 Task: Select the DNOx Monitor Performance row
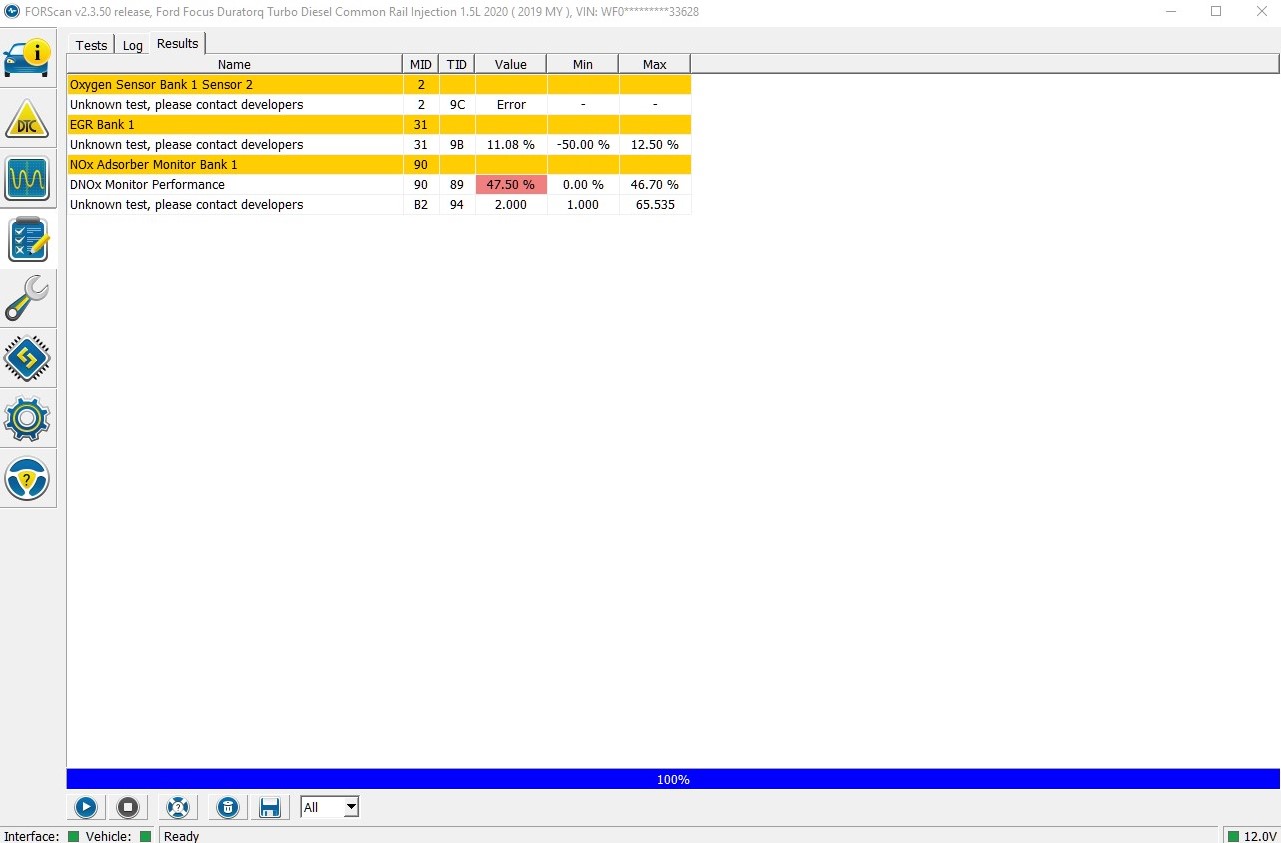234,185
